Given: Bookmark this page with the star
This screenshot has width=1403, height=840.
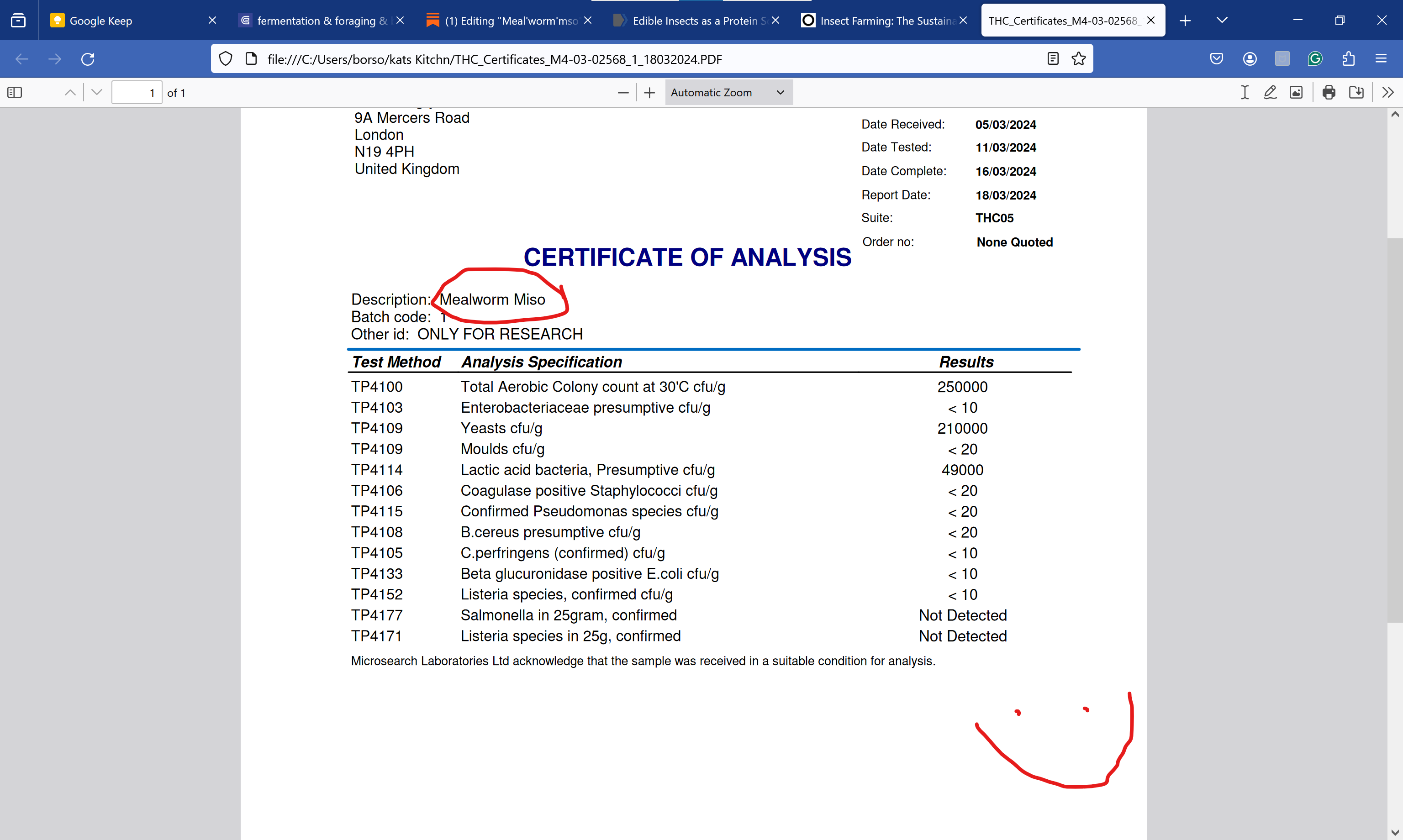Looking at the screenshot, I should point(1079,59).
